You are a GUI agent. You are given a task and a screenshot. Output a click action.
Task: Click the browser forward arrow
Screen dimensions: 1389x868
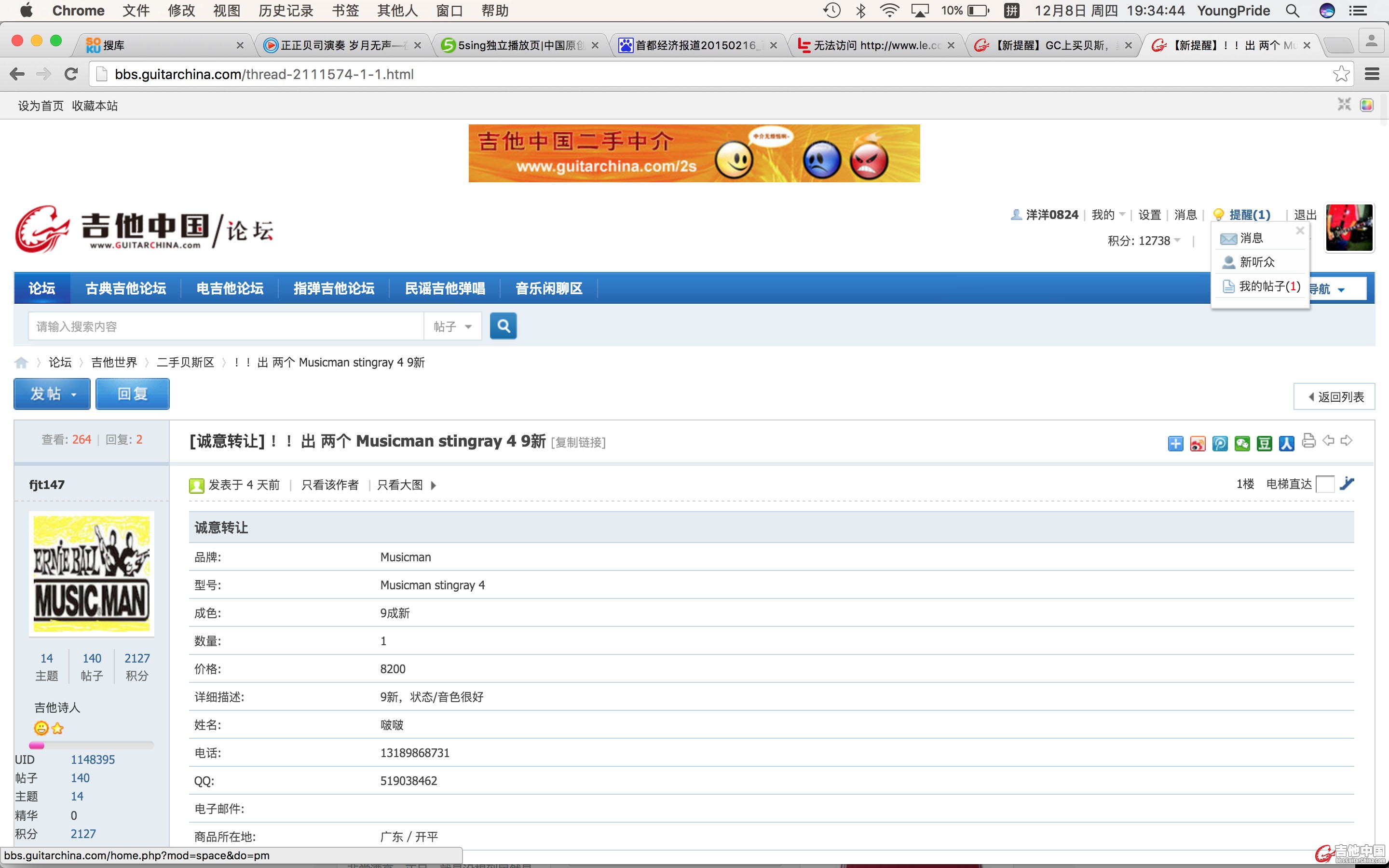(43, 74)
